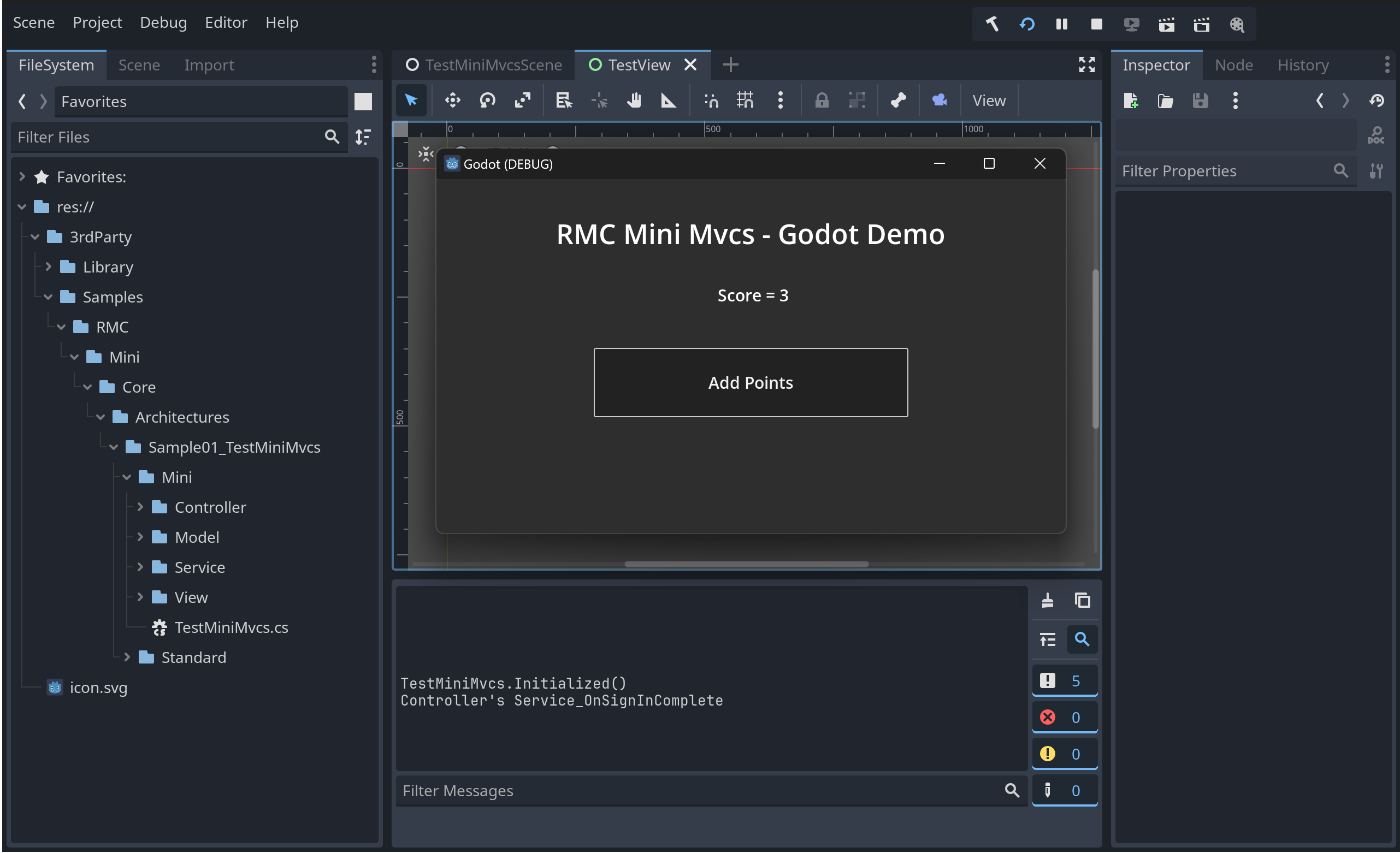
Task: Copy the output log selection
Action: [1083, 600]
